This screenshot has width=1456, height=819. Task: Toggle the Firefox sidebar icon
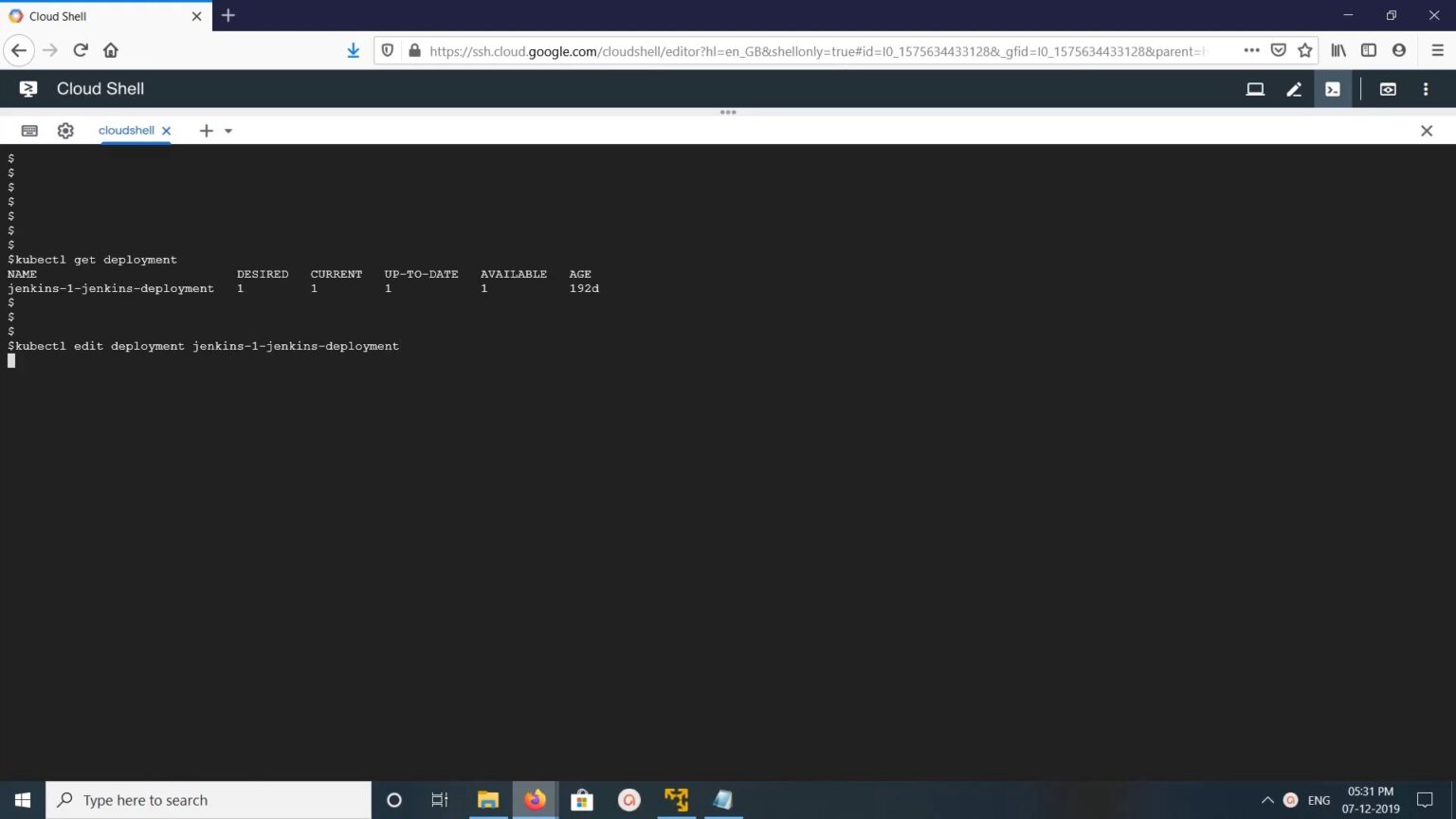(1368, 50)
